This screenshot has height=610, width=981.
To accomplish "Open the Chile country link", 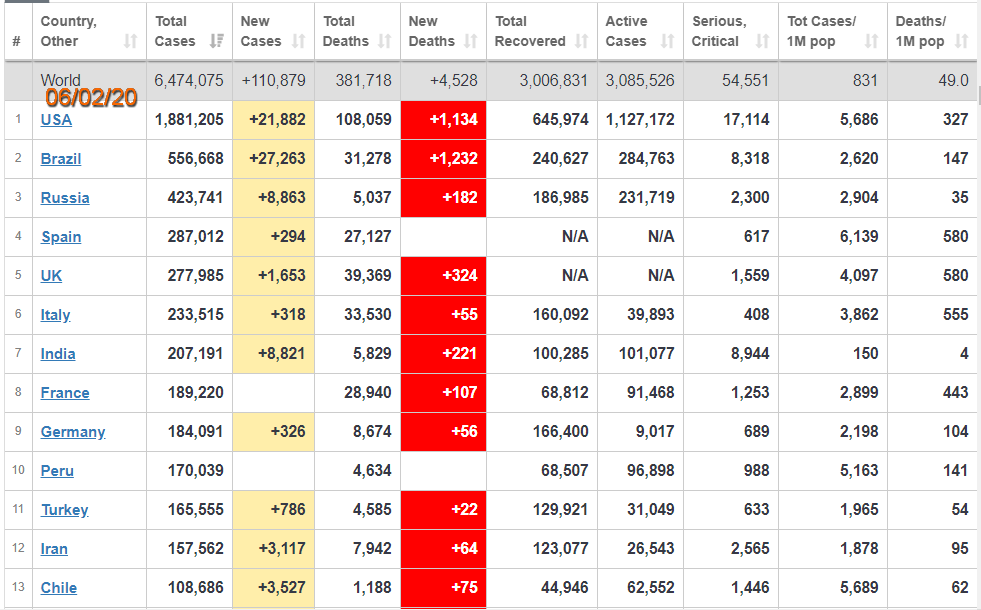I will [59, 588].
